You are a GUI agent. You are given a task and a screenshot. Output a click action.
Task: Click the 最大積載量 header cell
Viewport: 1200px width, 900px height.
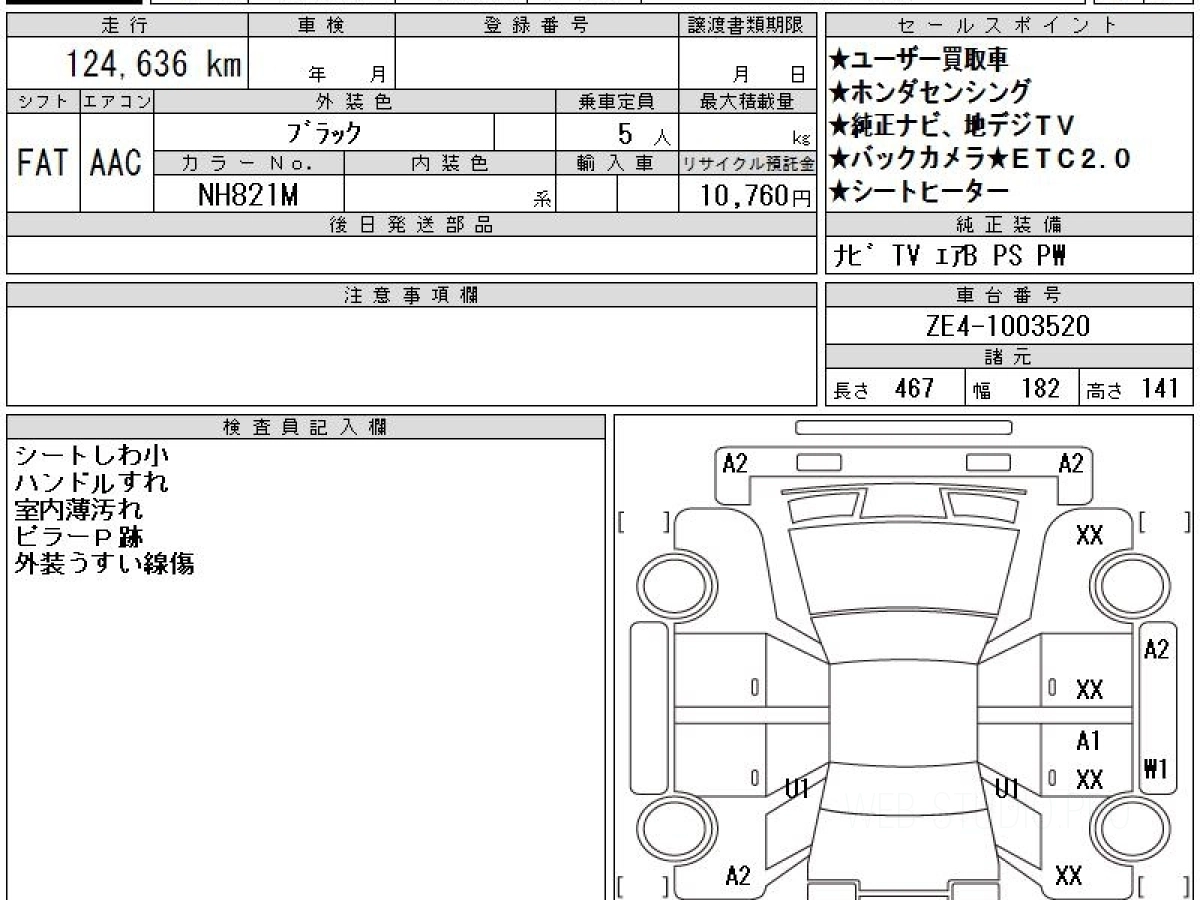tap(747, 101)
